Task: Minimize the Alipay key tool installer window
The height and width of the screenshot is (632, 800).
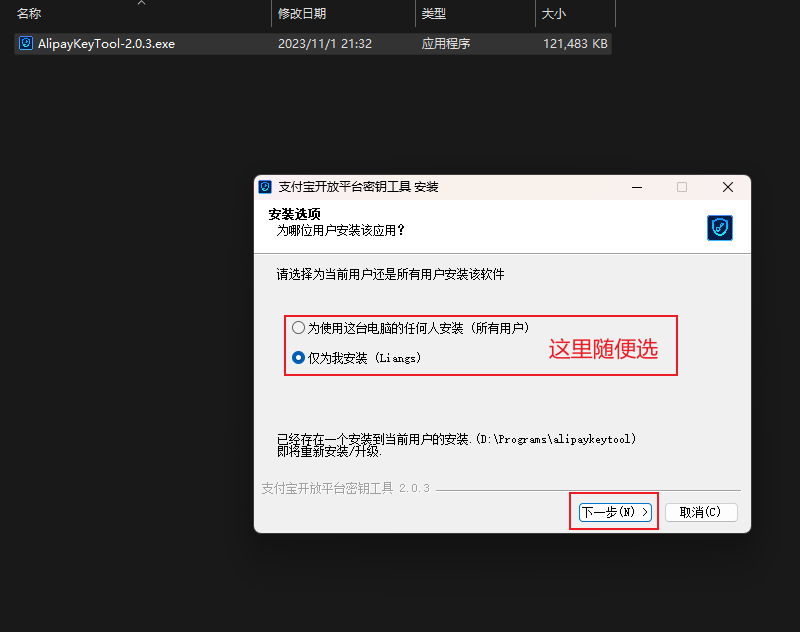Action: 636,187
